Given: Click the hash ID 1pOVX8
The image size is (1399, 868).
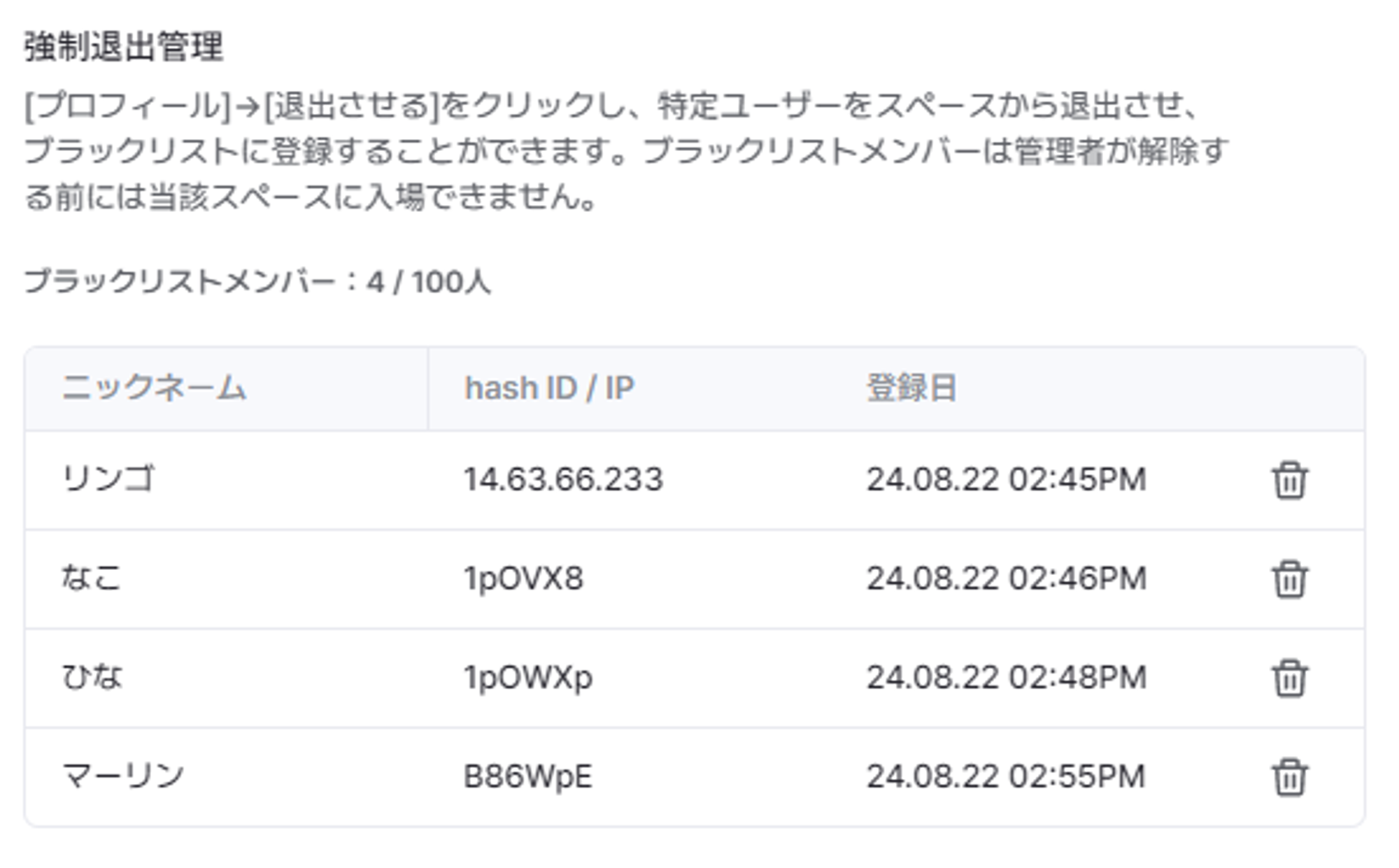Looking at the screenshot, I should pos(523,578).
